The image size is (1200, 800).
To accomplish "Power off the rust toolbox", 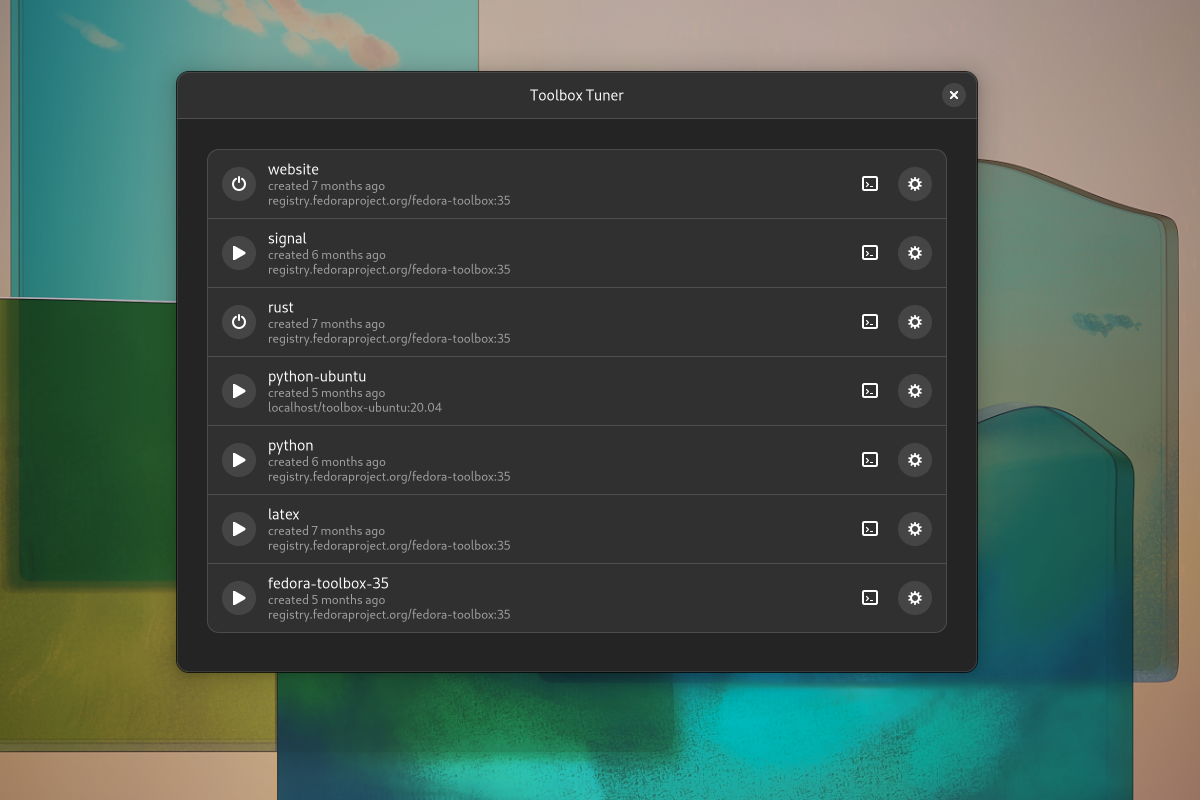I will click(x=239, y=322).
